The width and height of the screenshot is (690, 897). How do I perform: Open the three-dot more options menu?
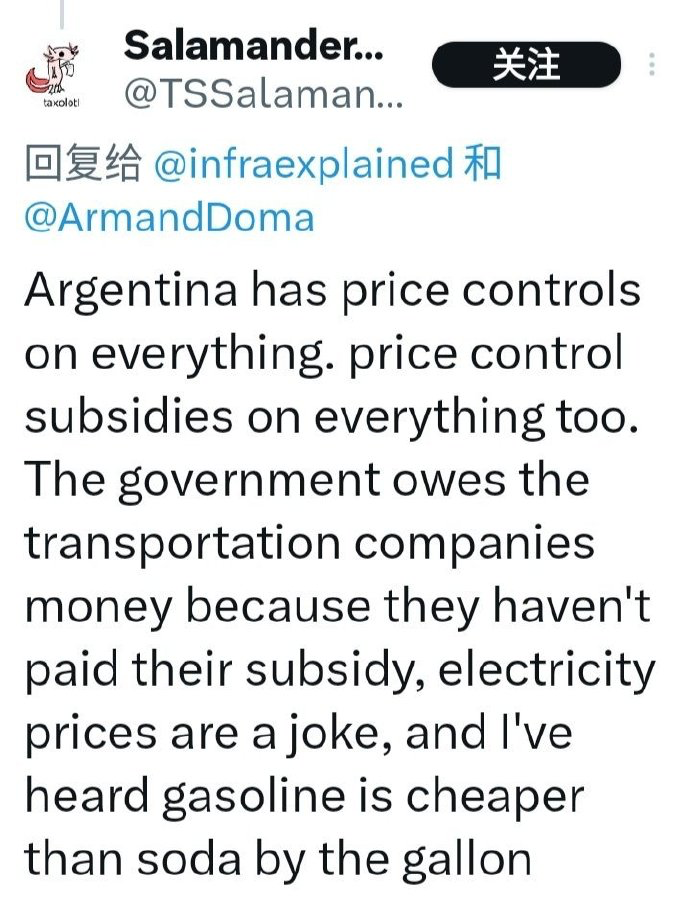652,66
